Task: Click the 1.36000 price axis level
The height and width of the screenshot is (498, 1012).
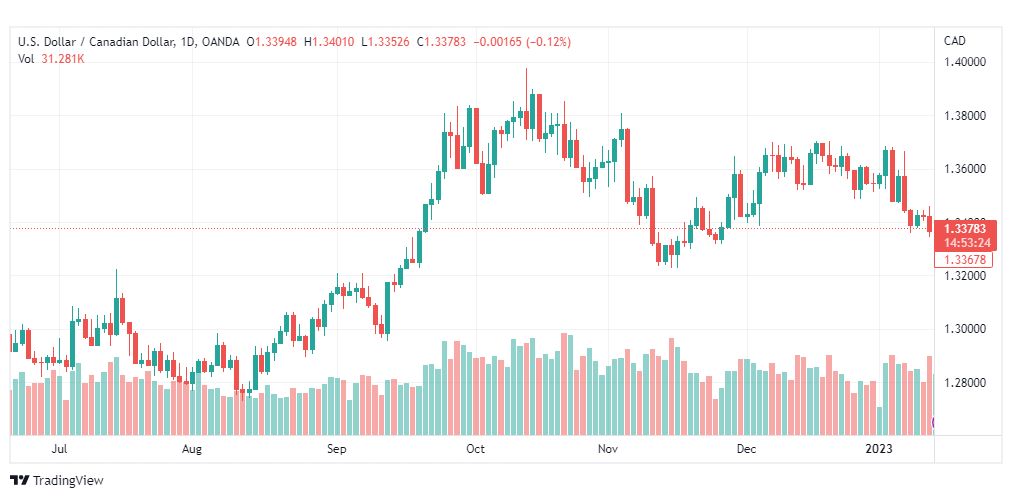Action: point(963,169)
